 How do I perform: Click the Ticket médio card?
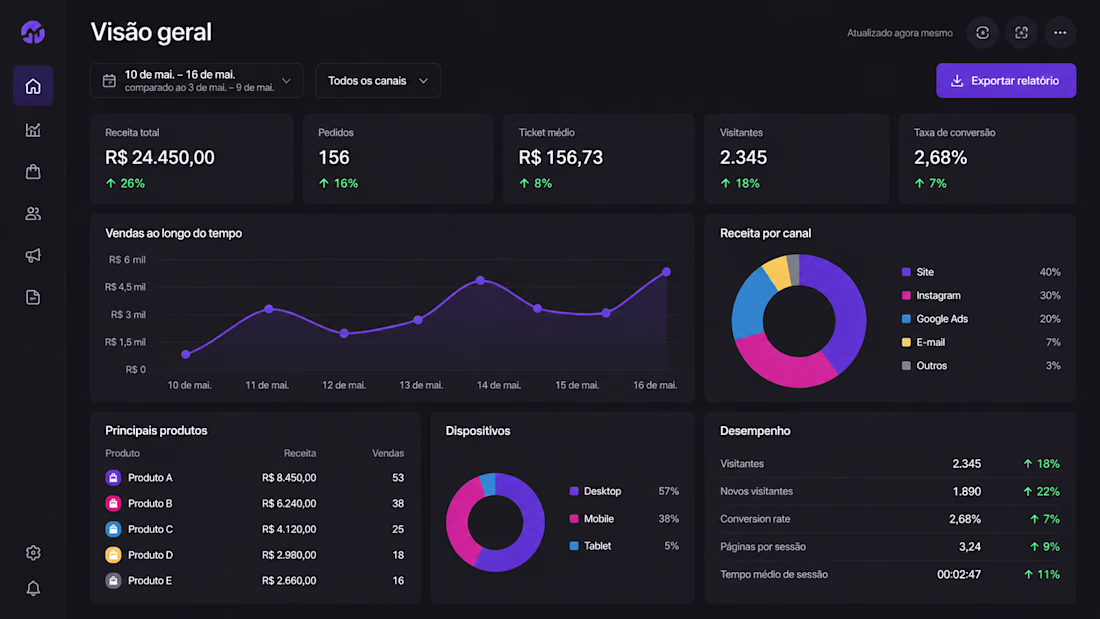(598, 159)
